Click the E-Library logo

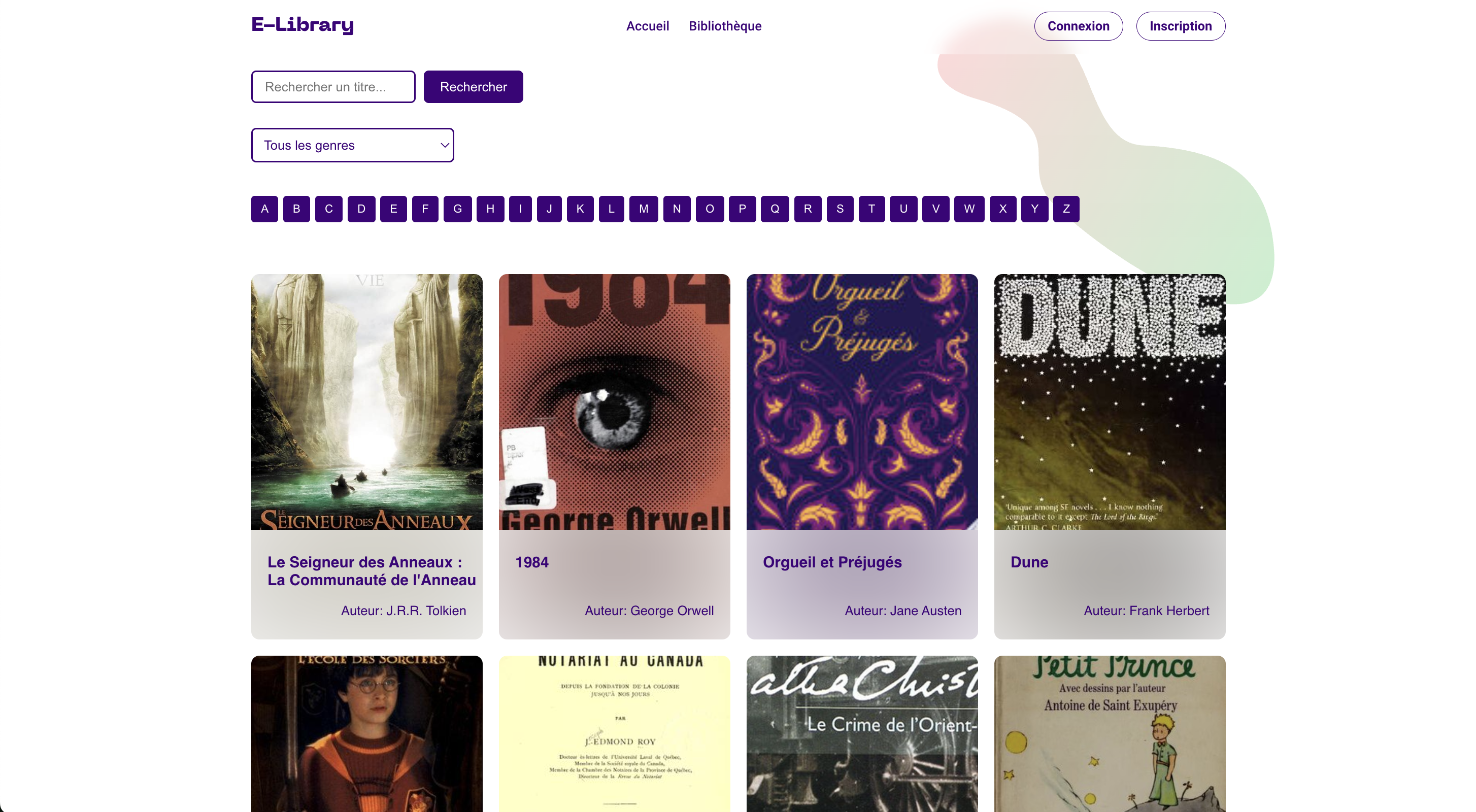click(303, 25)
